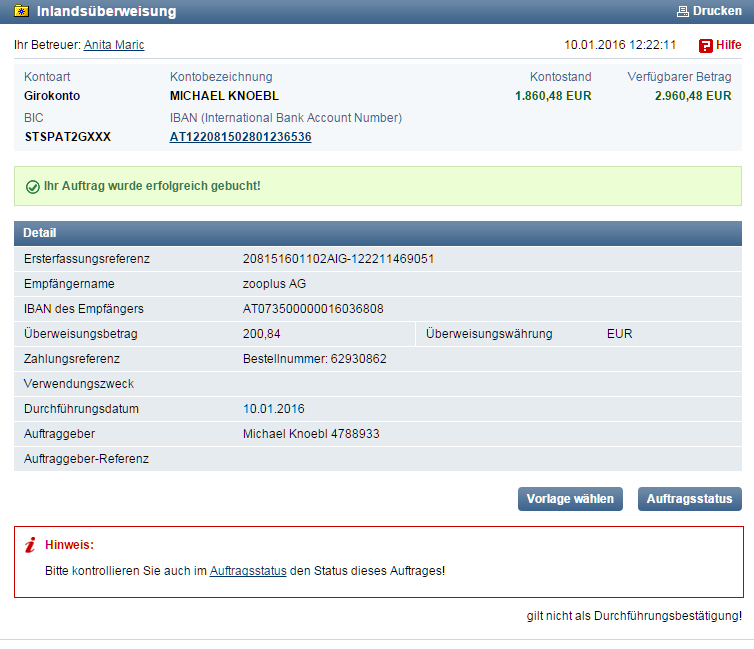Click the Inlandsüberweisung folder icon in header

coord(21,11)
